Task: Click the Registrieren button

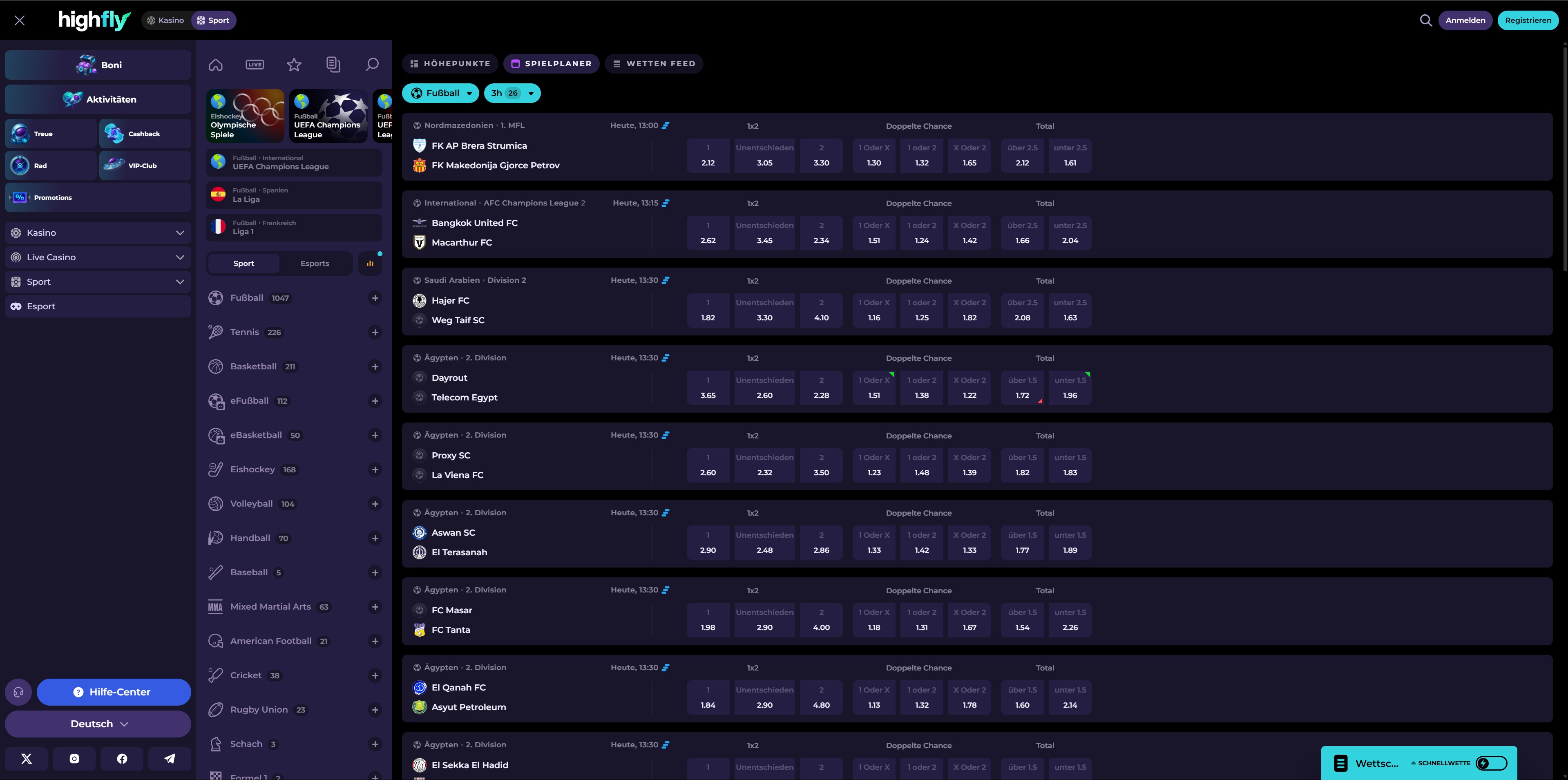Action: coord(1527,20)
